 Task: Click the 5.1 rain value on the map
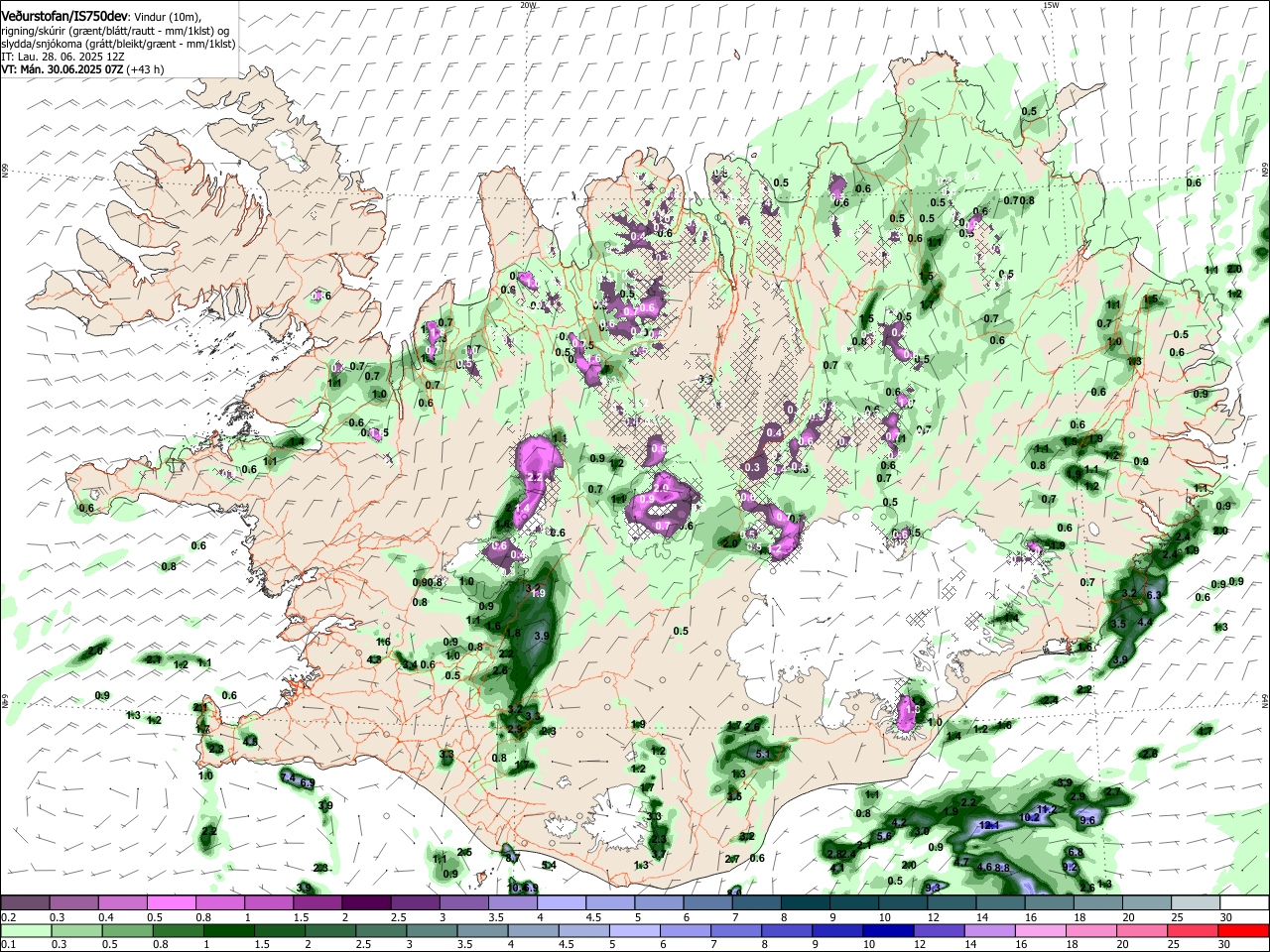pos(763,755)
